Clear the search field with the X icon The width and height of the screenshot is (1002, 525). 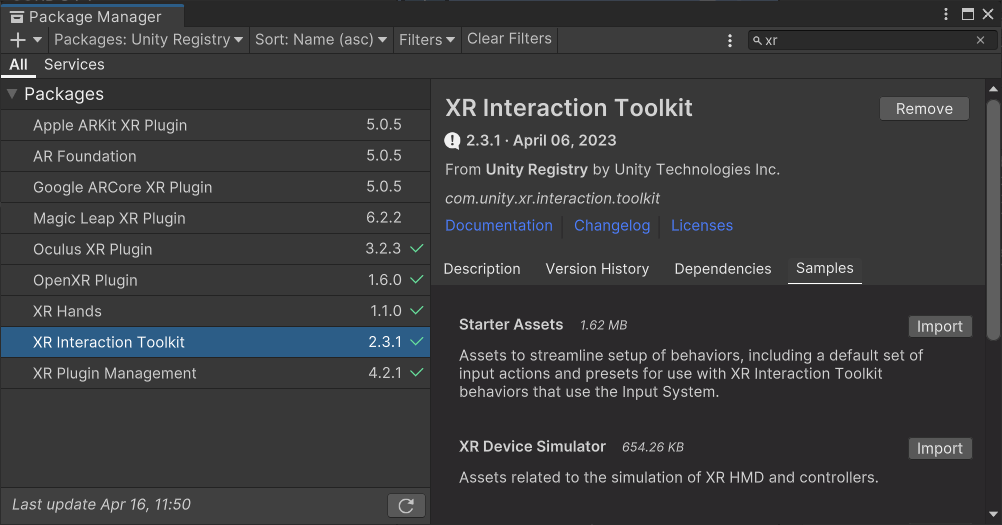980,40
